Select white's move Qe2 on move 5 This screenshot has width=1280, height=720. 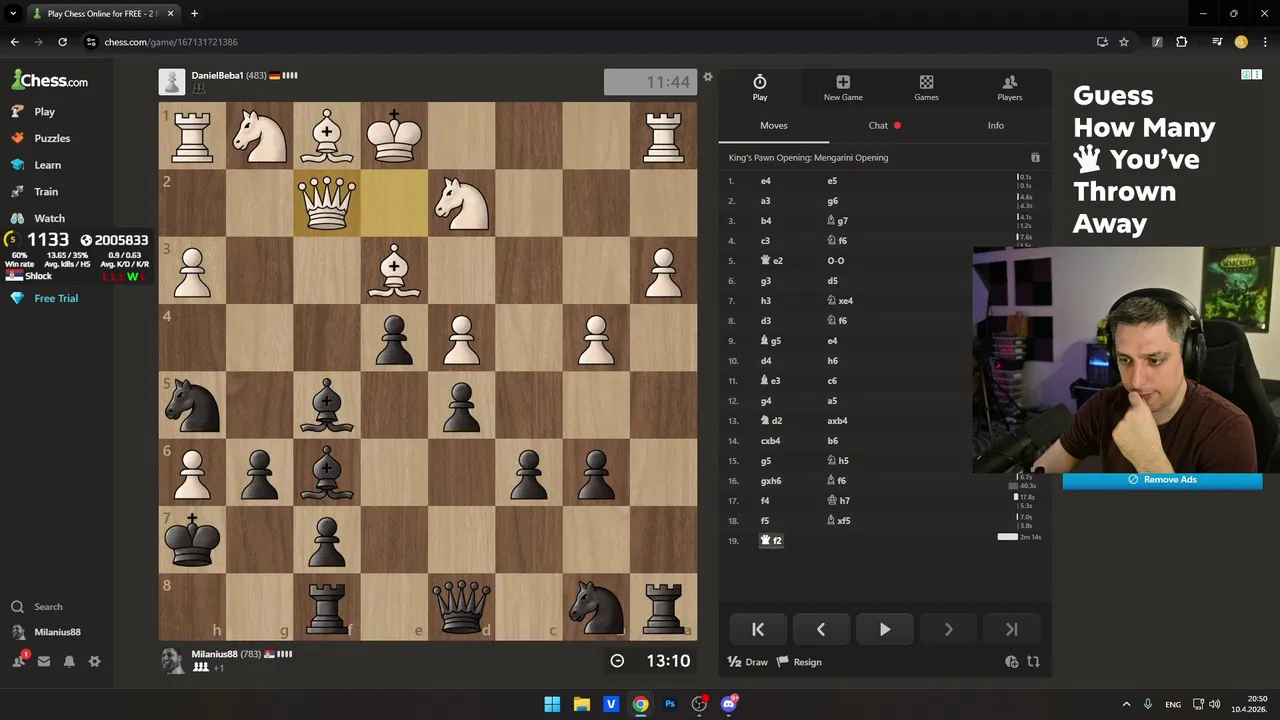(x=772, y=261)
